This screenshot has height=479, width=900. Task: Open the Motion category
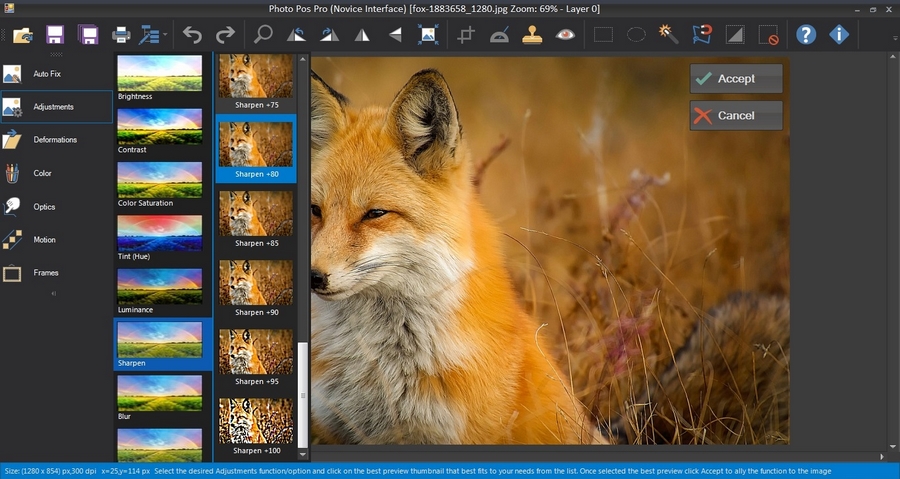coord(56,240)
